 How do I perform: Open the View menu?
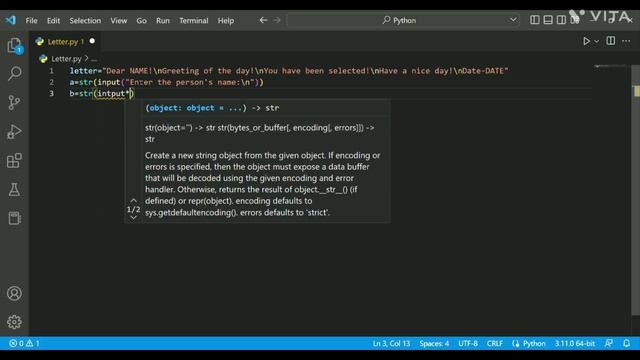(x=118, y=20)
